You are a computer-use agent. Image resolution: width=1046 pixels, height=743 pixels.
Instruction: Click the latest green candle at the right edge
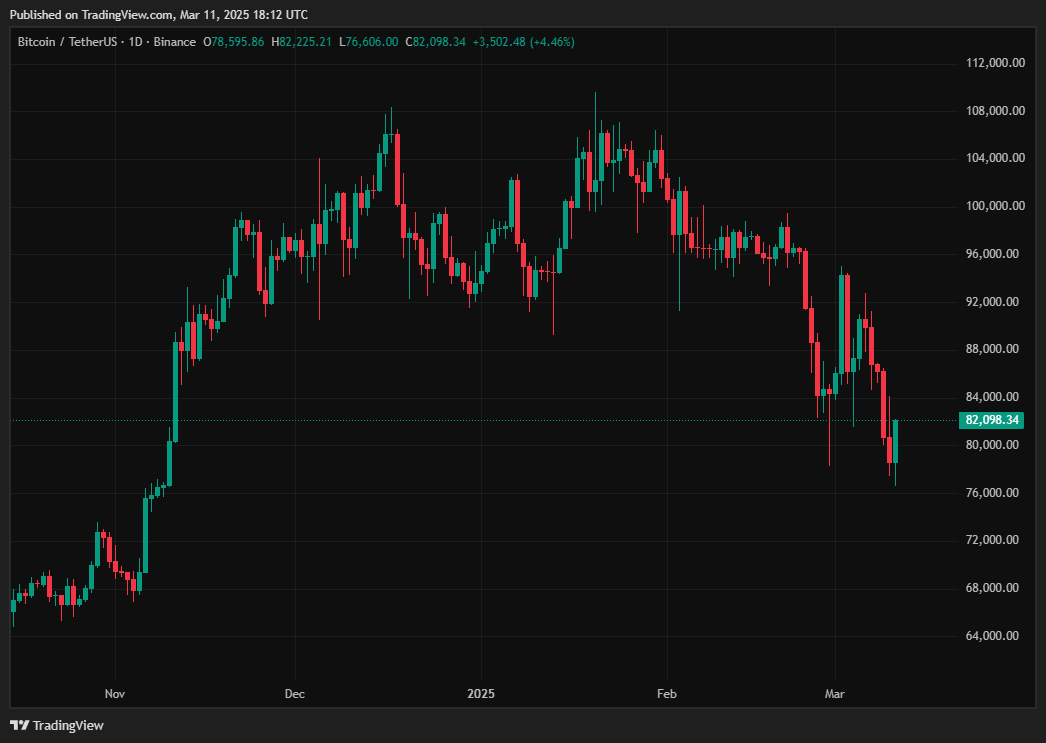(895, 442)
